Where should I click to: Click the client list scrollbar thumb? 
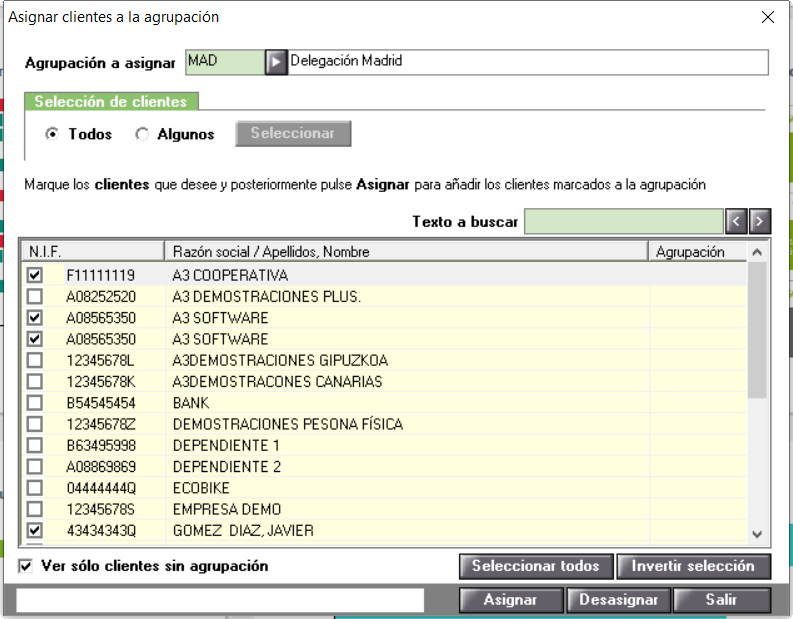(757, 330)
